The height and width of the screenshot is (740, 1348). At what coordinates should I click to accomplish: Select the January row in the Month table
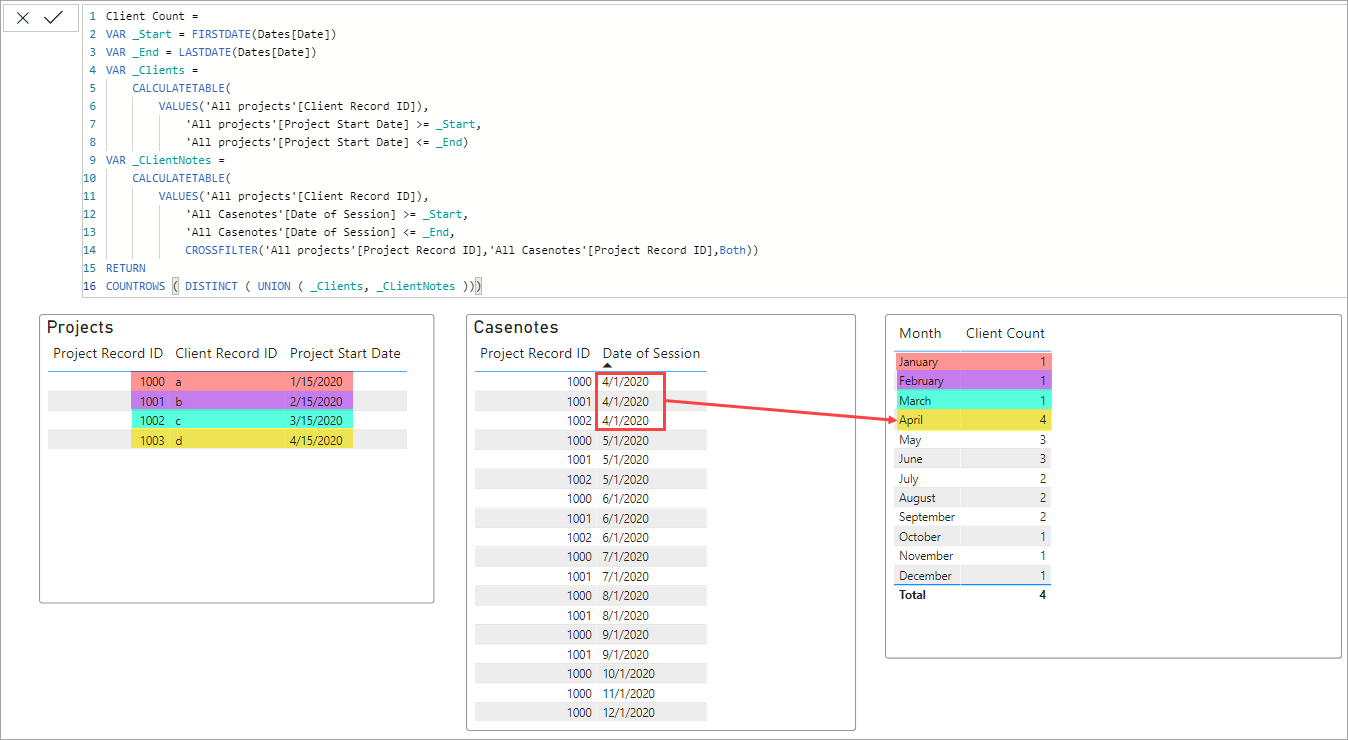pos(972,362)
